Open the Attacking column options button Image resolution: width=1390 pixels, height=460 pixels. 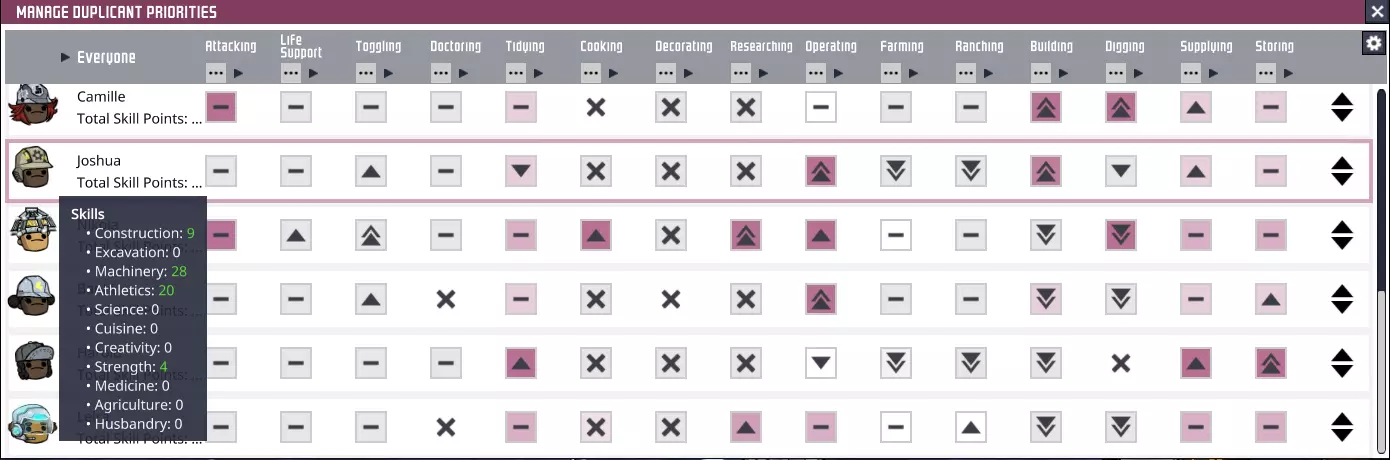coord(216,73)
